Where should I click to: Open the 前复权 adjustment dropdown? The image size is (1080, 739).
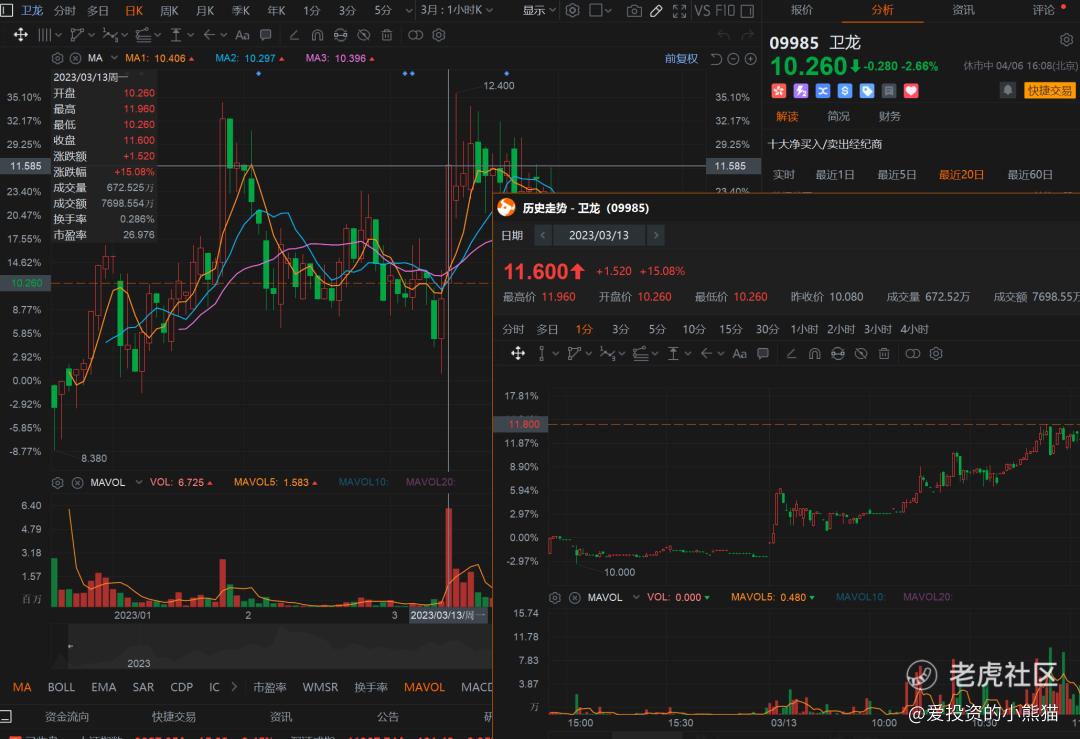[x=681, y=59]
